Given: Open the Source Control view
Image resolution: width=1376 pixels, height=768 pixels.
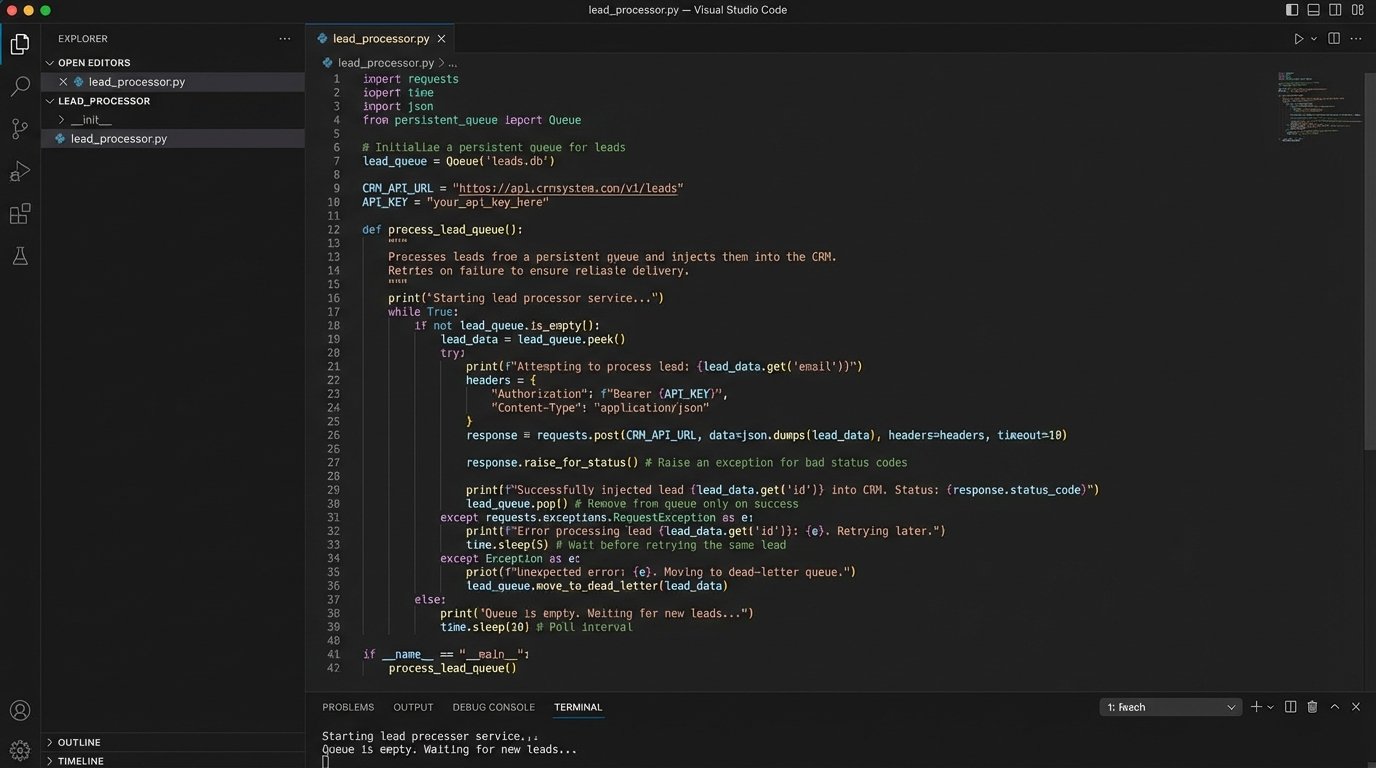Looking at the screenshot, I should (19, 129).
